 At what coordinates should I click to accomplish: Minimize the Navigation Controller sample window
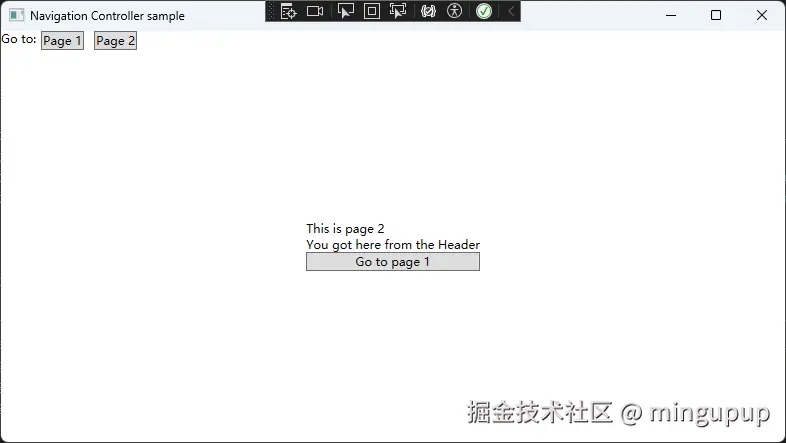pyautogui.click(x=671, y=15)
